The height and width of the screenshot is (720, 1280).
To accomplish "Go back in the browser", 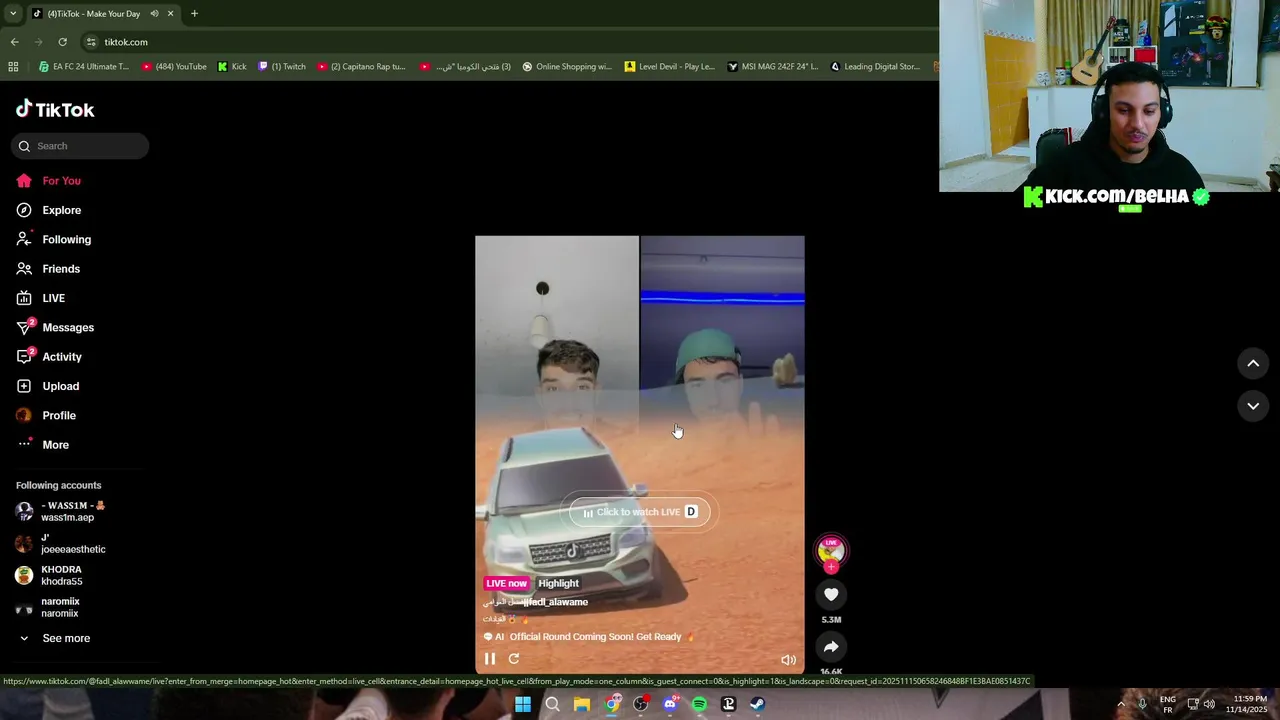I will pos(14,42).
